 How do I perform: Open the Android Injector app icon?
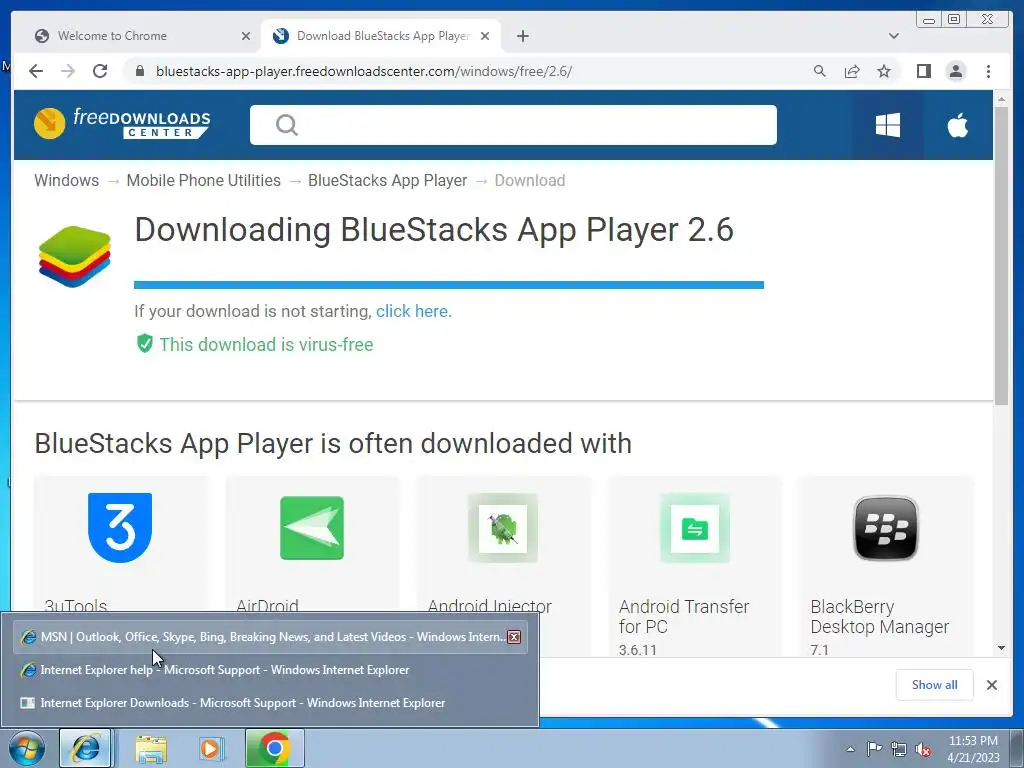tap(503, 528)
